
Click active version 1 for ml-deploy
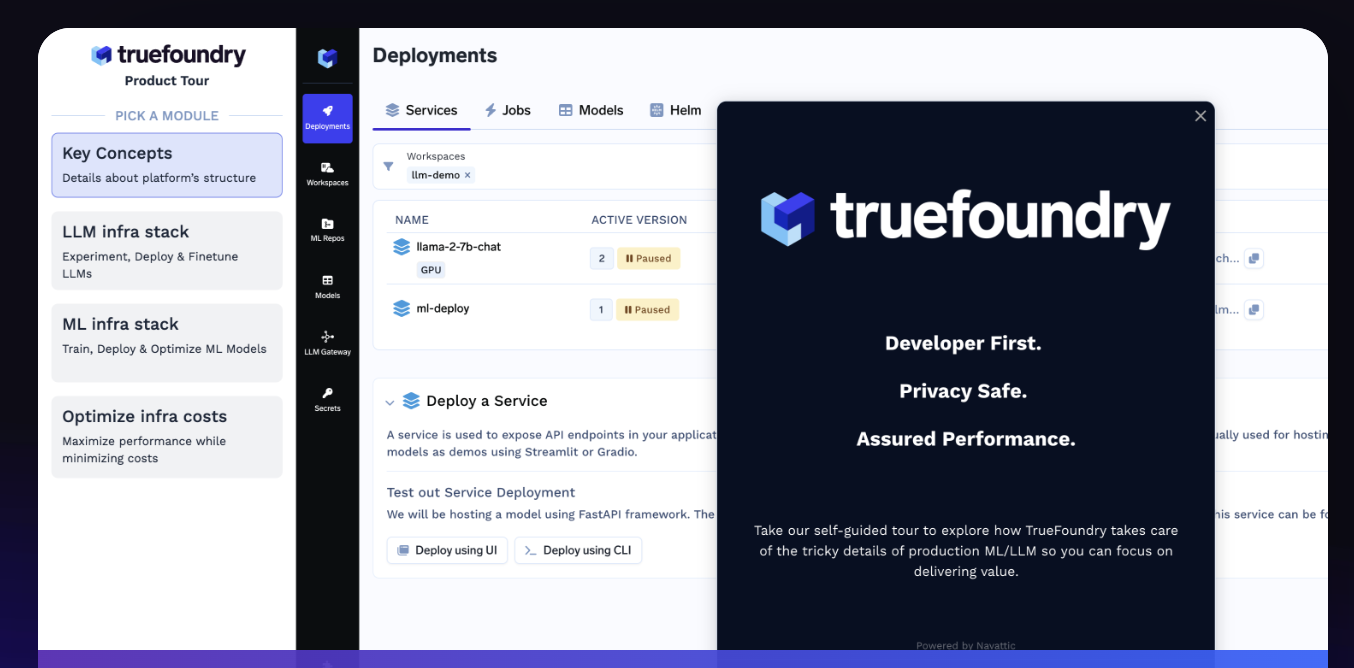coord(601,310)
